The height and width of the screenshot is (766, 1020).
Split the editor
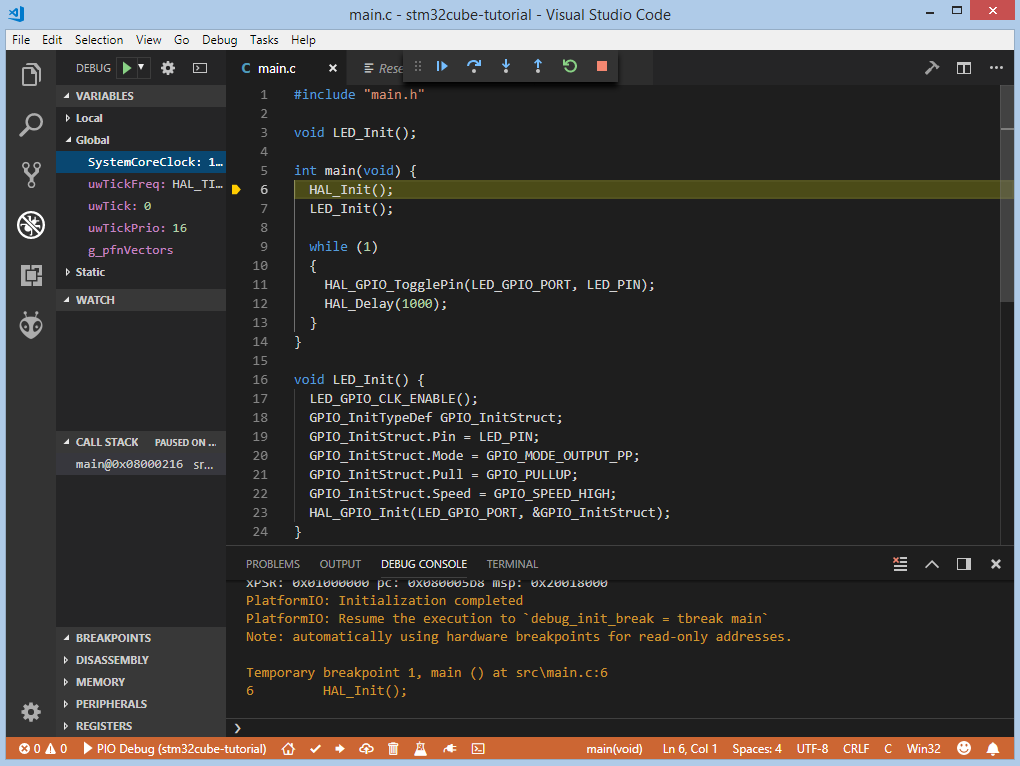pyautogui.click(x=964, y=68)
